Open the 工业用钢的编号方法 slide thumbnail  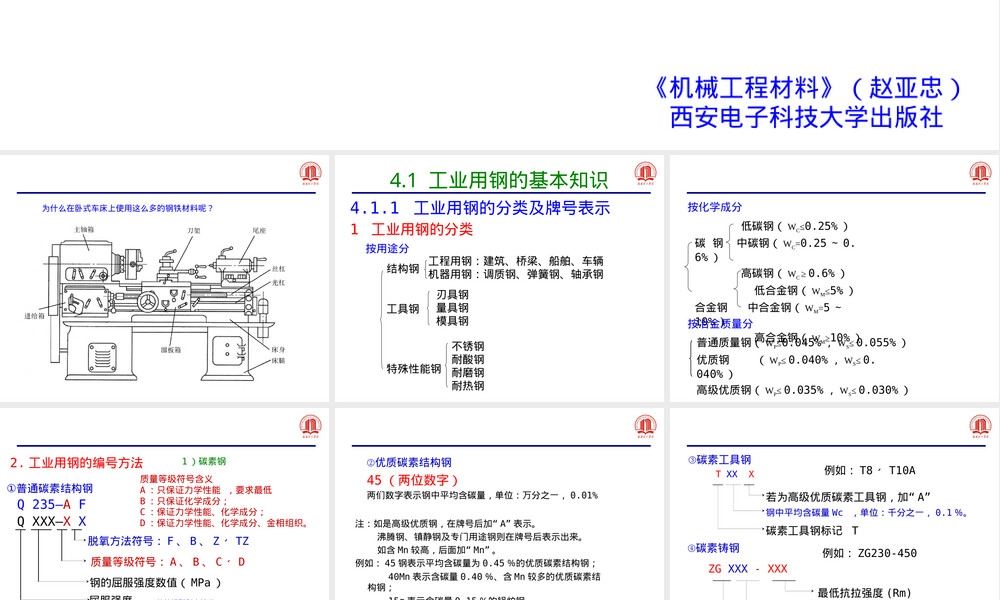click(165, 504)
